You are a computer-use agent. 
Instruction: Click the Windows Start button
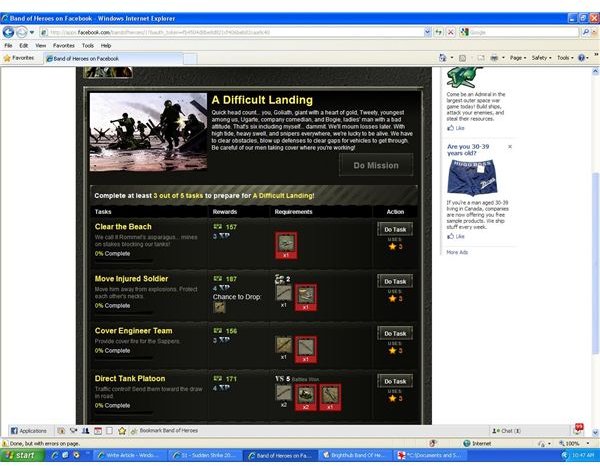pyautogui.click(x=23, y=455)
